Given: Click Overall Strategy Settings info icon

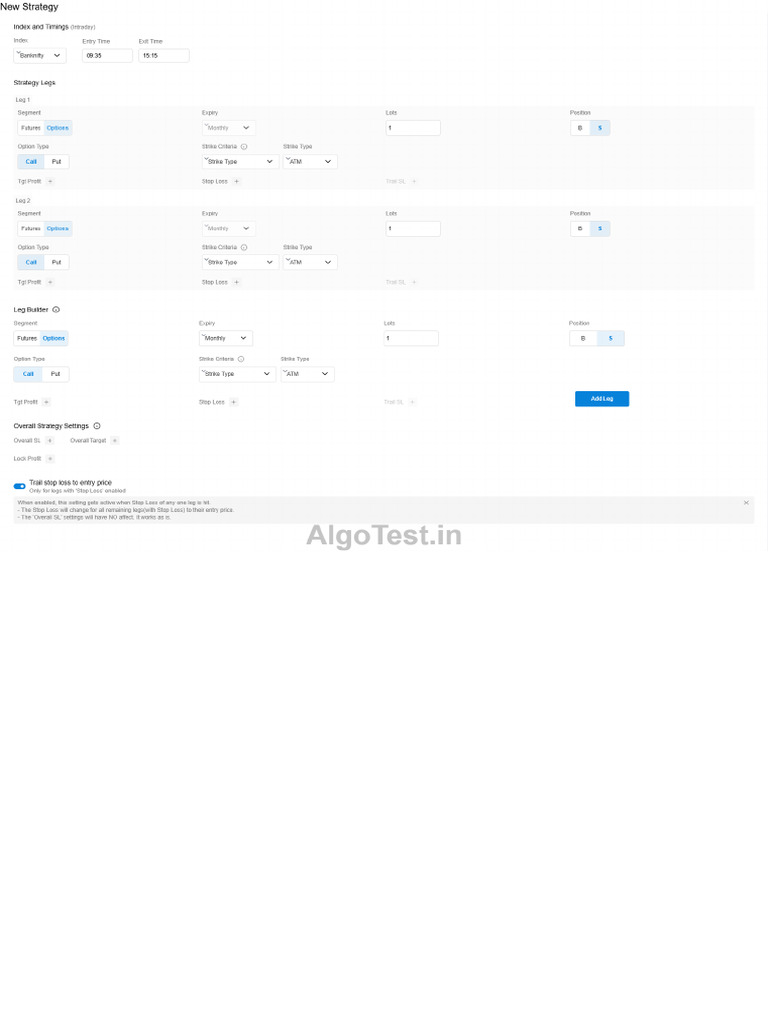Looking at the screenshot, I should point(97,426).
